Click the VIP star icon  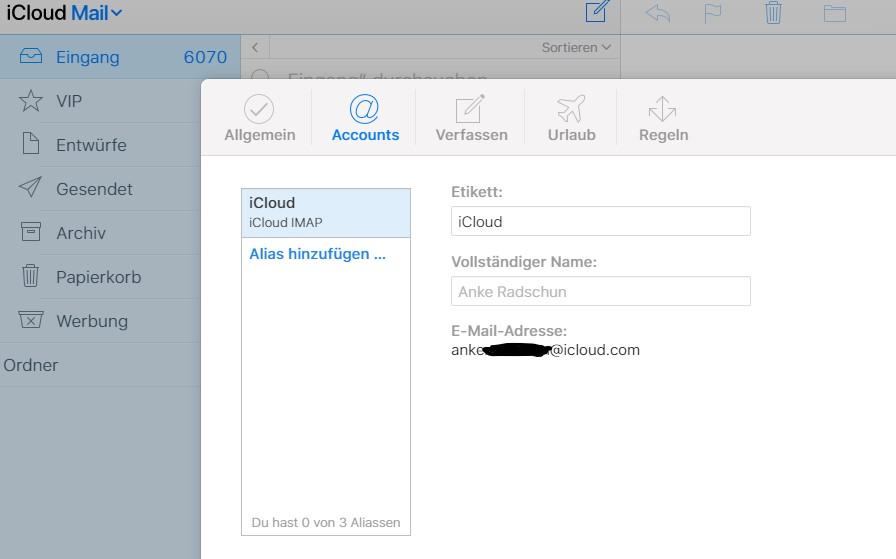[30, 101]
